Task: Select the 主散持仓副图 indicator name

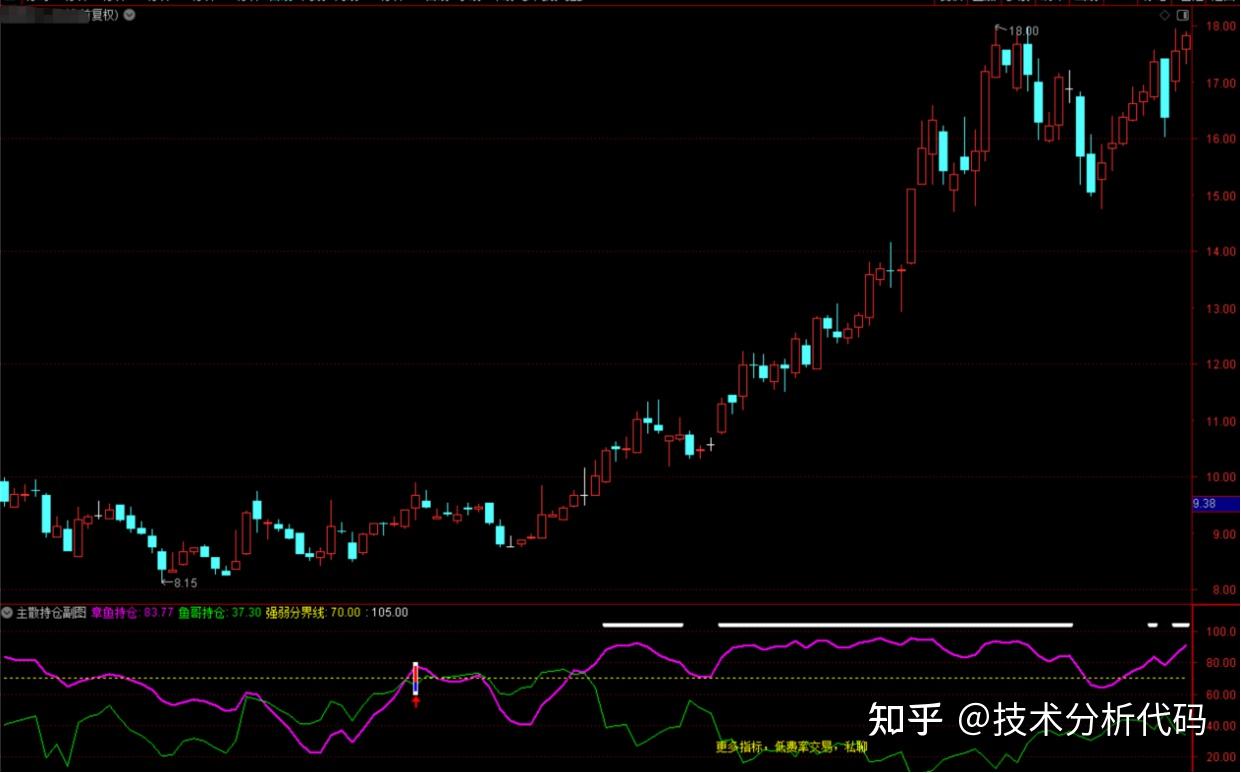Action: [51, 612]
